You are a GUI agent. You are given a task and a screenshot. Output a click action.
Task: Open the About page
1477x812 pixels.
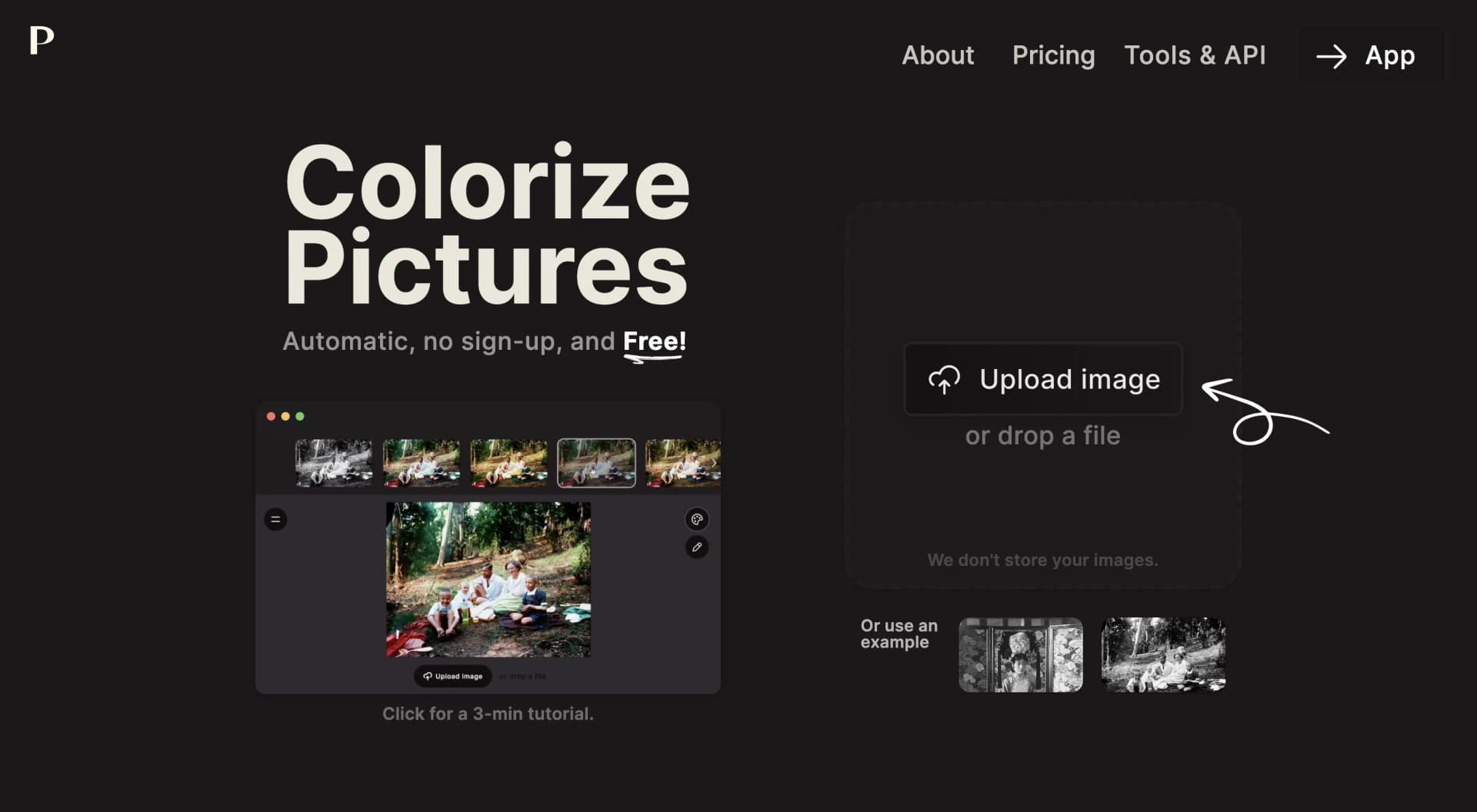coord(937,55)
